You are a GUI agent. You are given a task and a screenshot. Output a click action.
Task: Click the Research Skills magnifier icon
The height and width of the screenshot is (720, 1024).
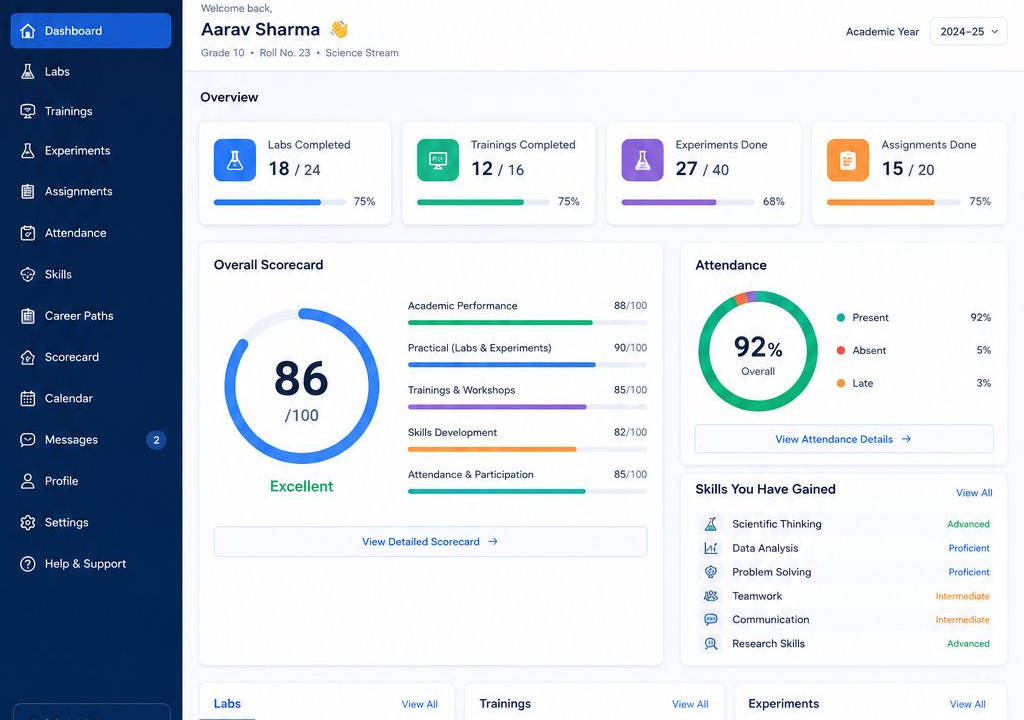pos(711,644)
